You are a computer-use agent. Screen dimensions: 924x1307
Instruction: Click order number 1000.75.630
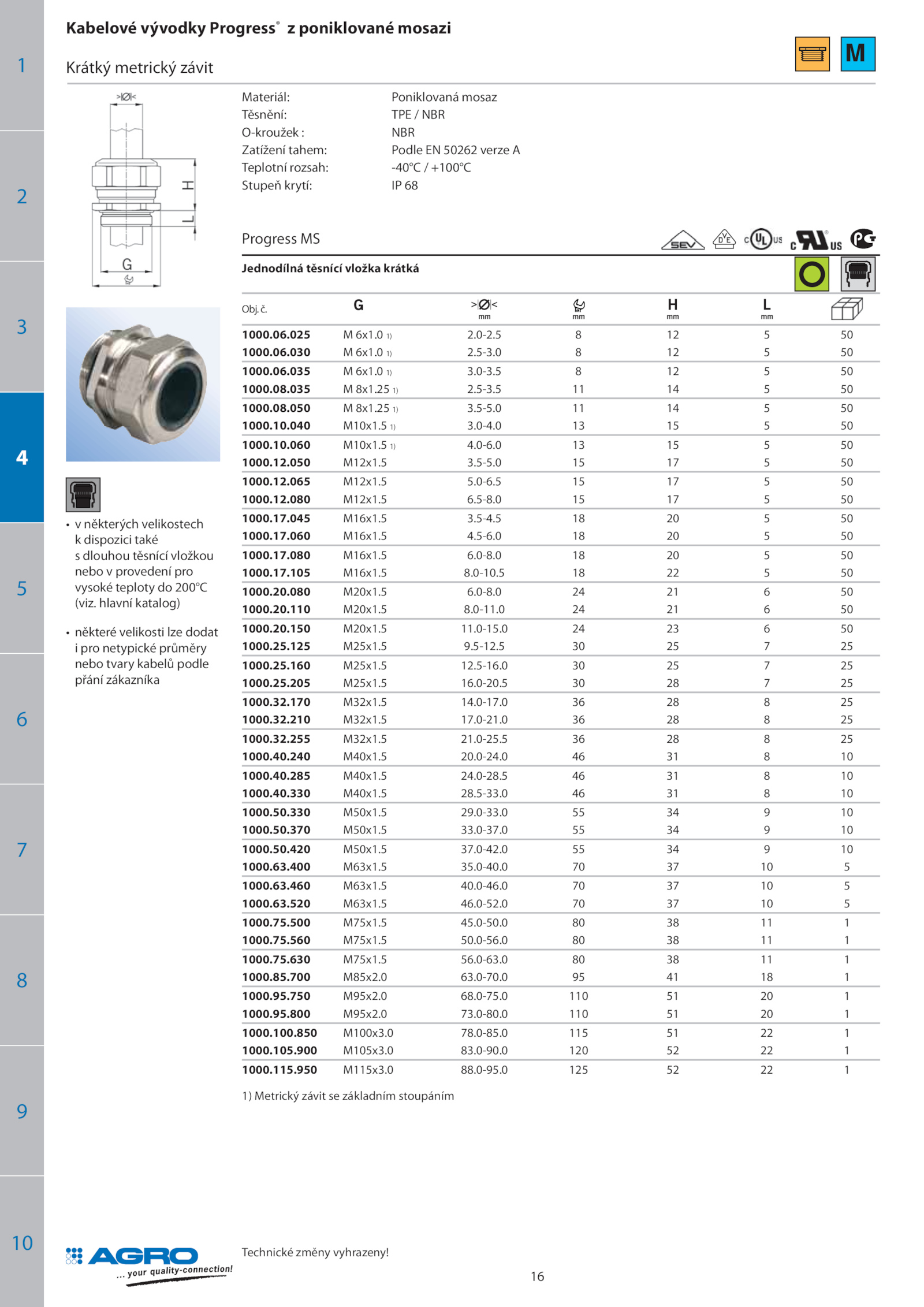coord(276,960)
